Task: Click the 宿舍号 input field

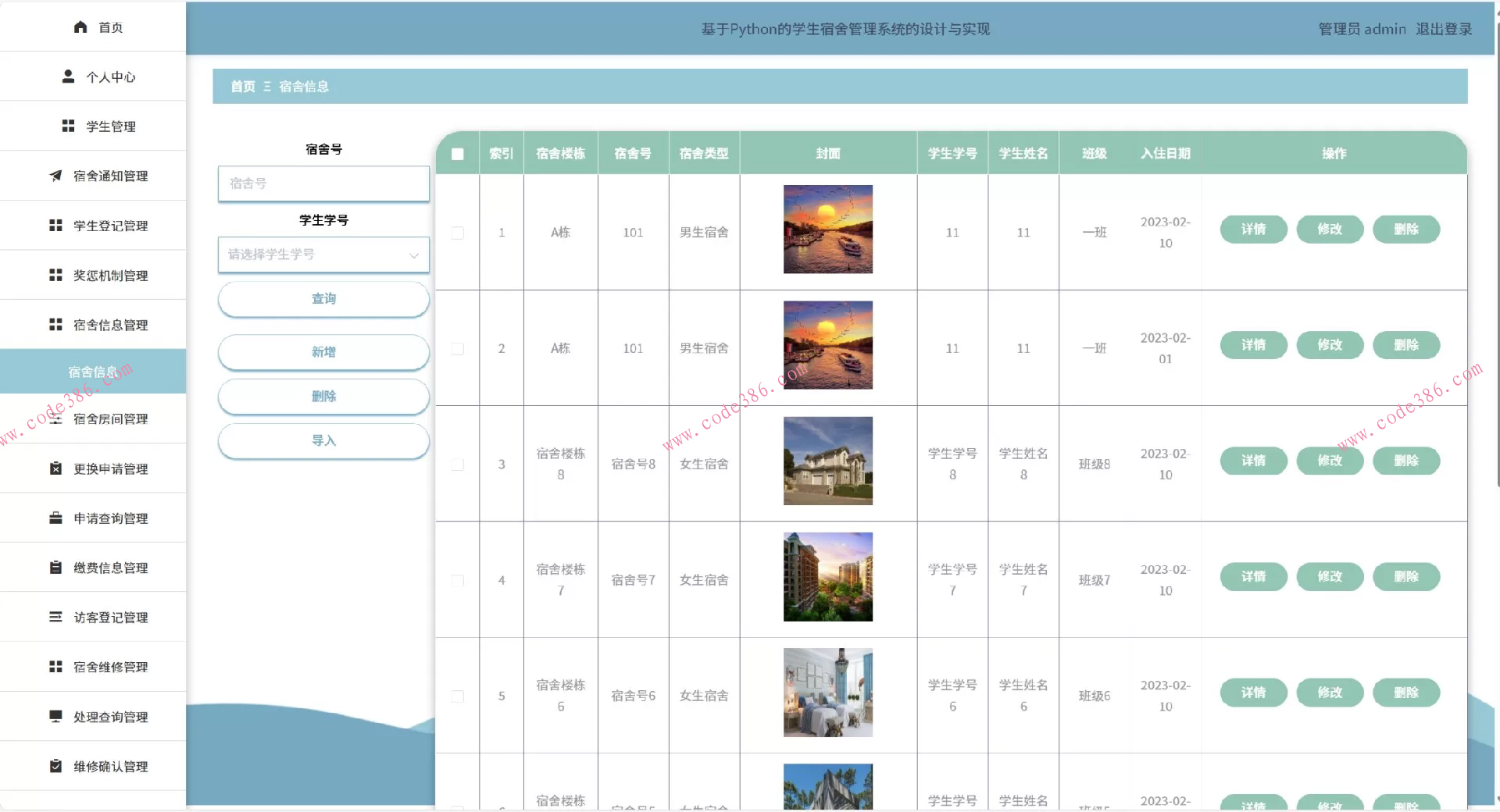Action: 323,183
